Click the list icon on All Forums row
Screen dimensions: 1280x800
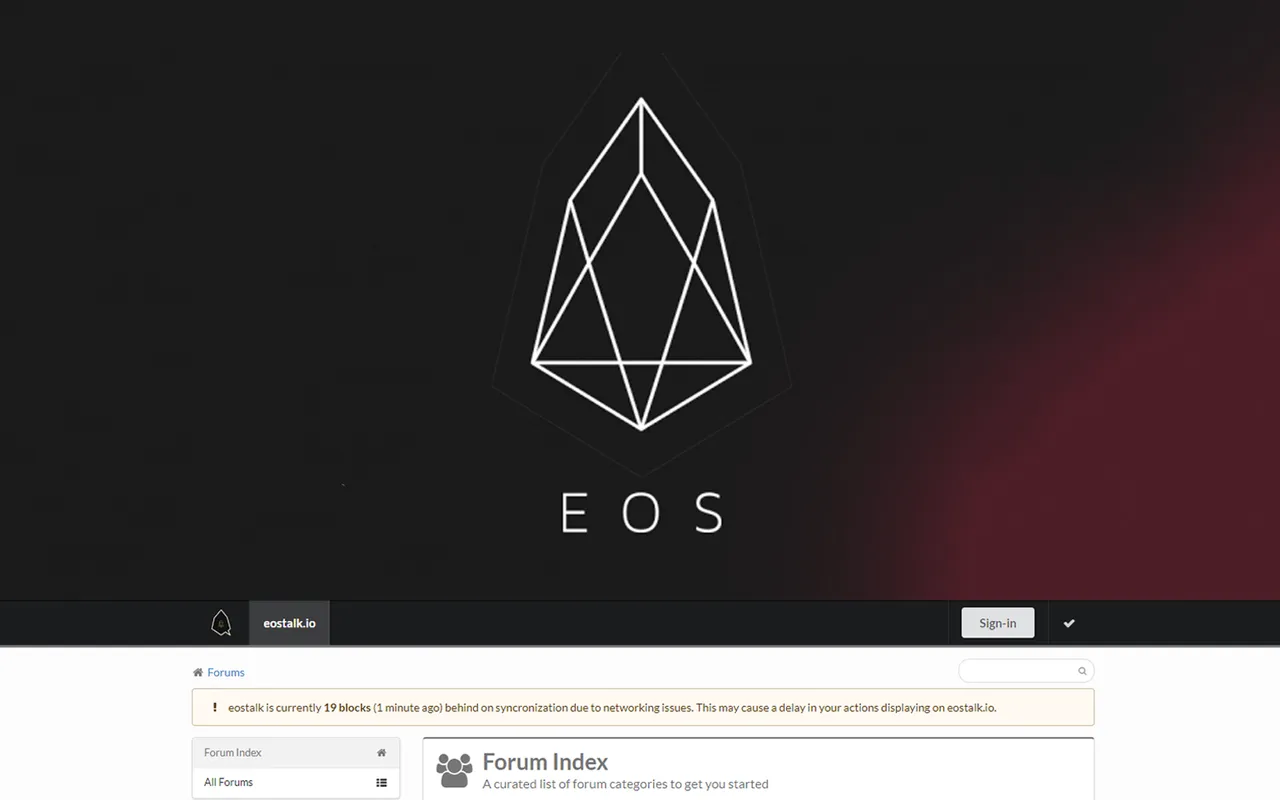(381, 782)
